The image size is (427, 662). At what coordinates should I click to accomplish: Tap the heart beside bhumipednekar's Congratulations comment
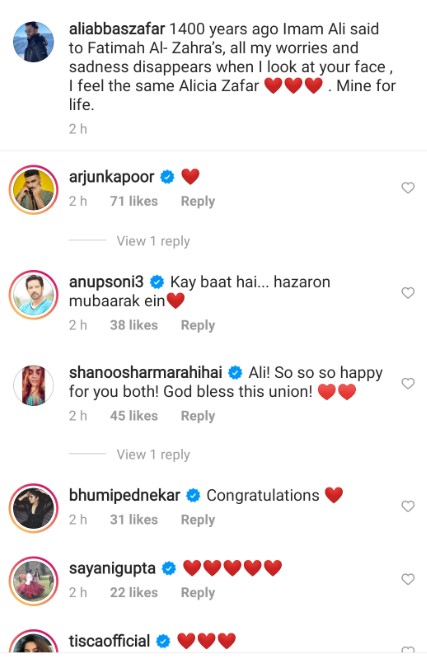click(x=408, y=506)
